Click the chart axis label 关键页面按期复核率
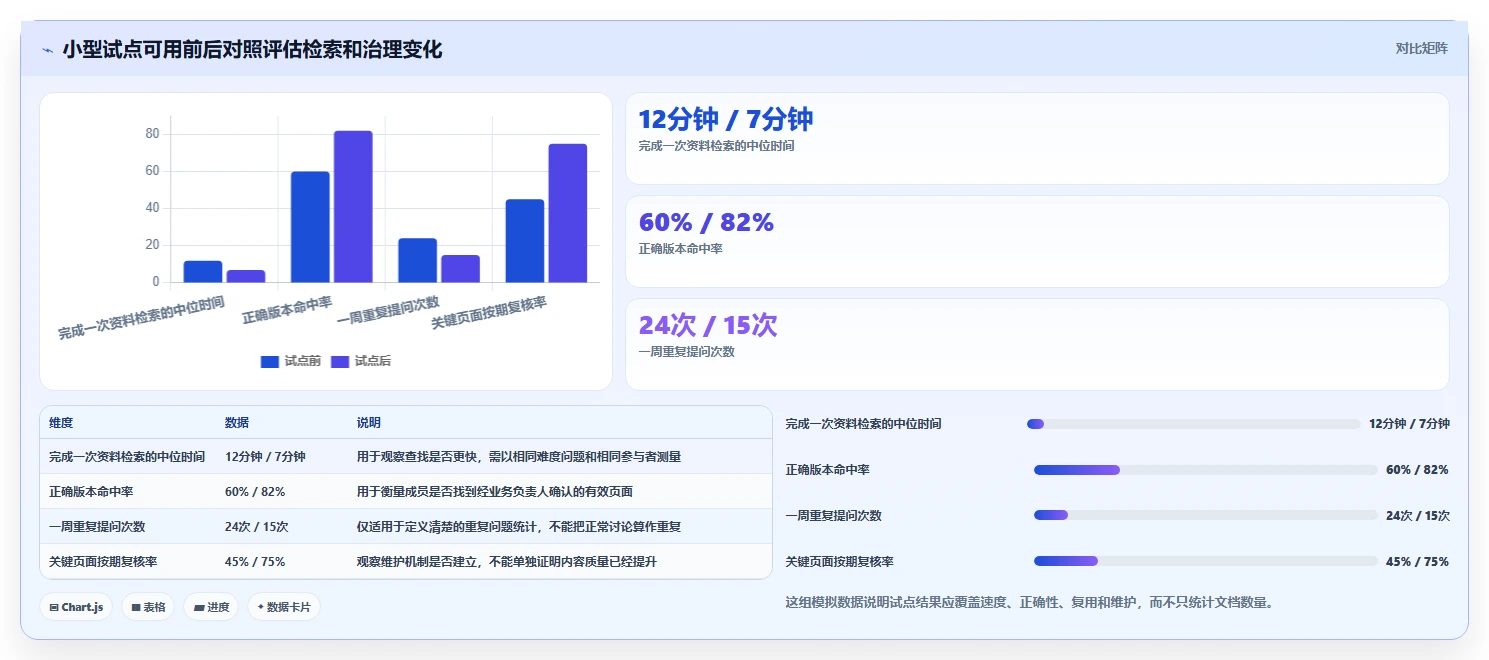This screenshot has height=660, width=1489. point(489,314)
